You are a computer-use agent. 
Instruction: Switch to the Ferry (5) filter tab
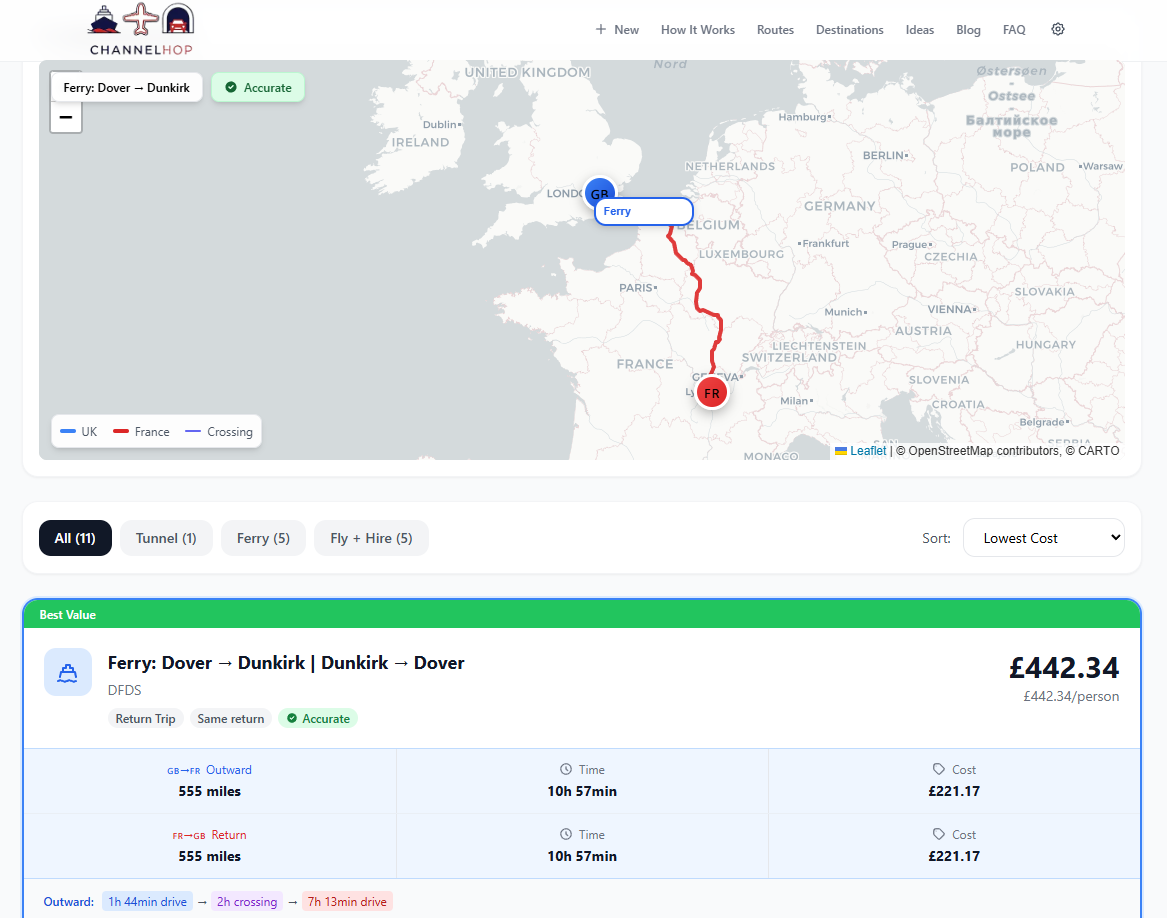coord(263,537)
